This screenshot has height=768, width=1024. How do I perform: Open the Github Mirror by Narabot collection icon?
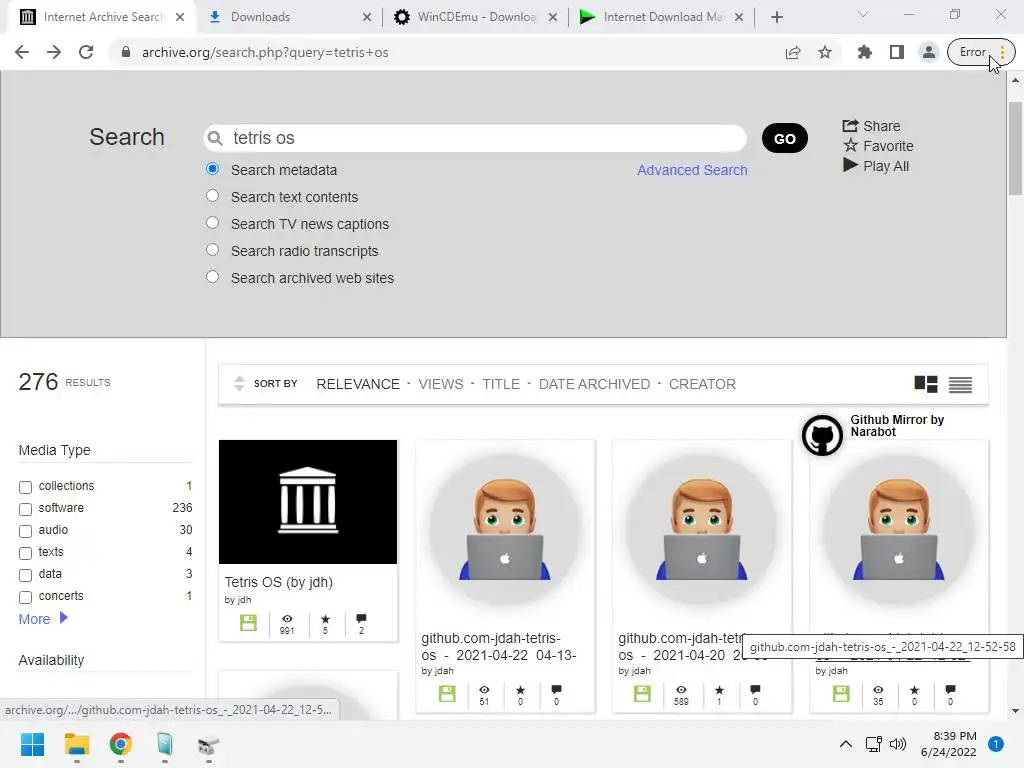822,435
